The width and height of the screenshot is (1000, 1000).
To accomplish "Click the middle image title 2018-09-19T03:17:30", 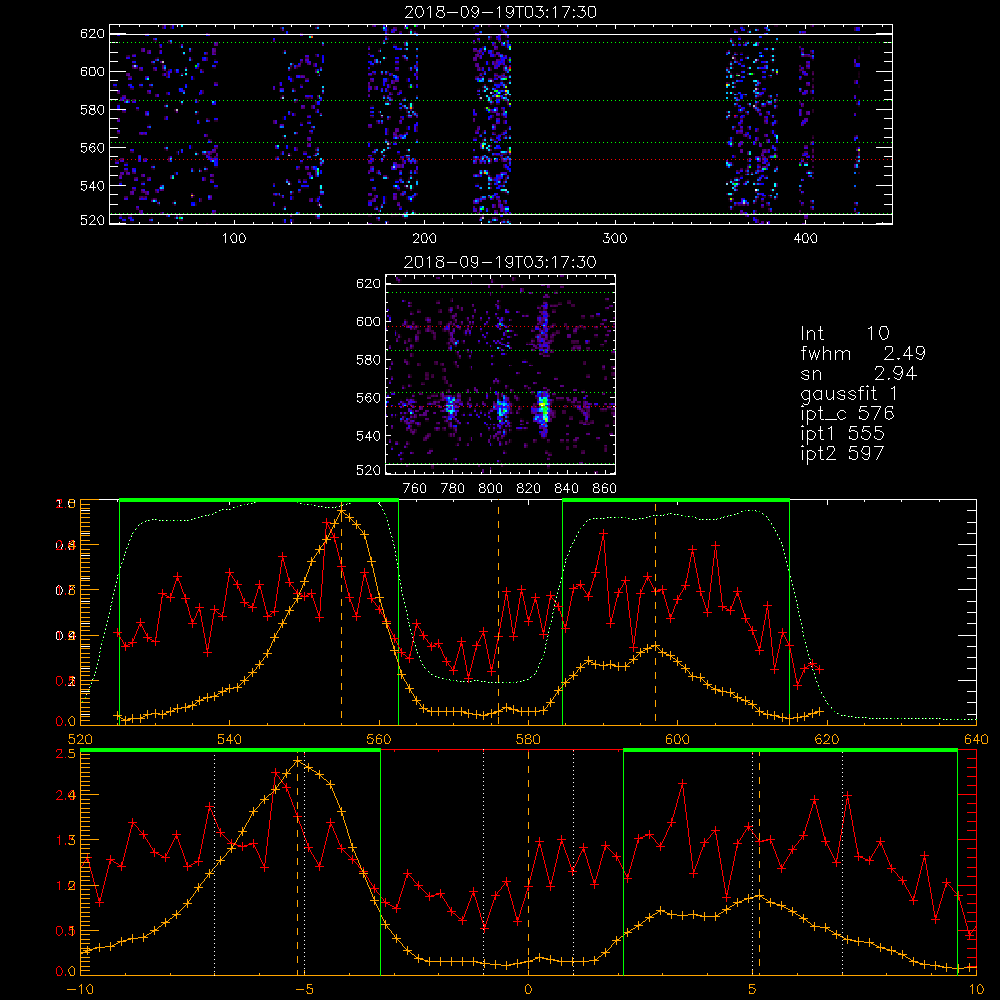I will click(501, 262).
